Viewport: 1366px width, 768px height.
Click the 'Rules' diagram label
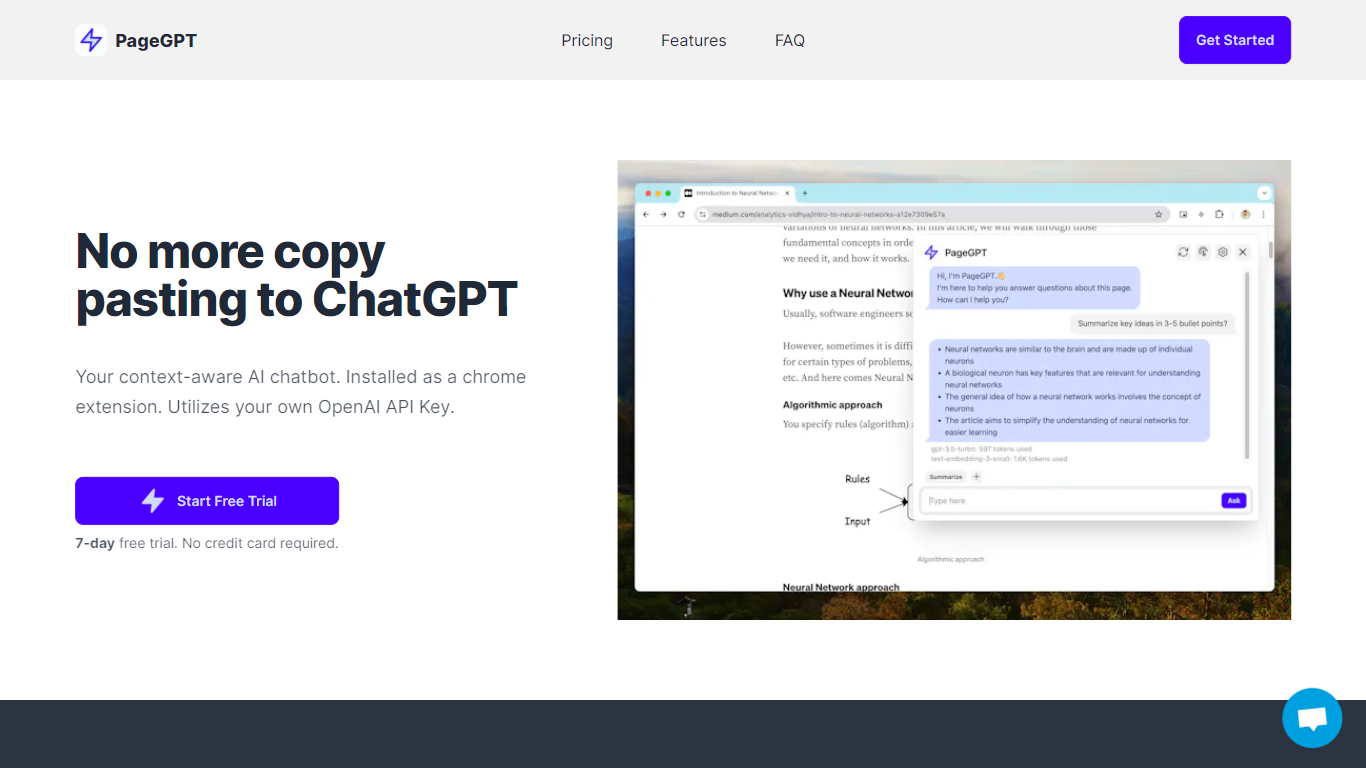[x=858, y=479]
